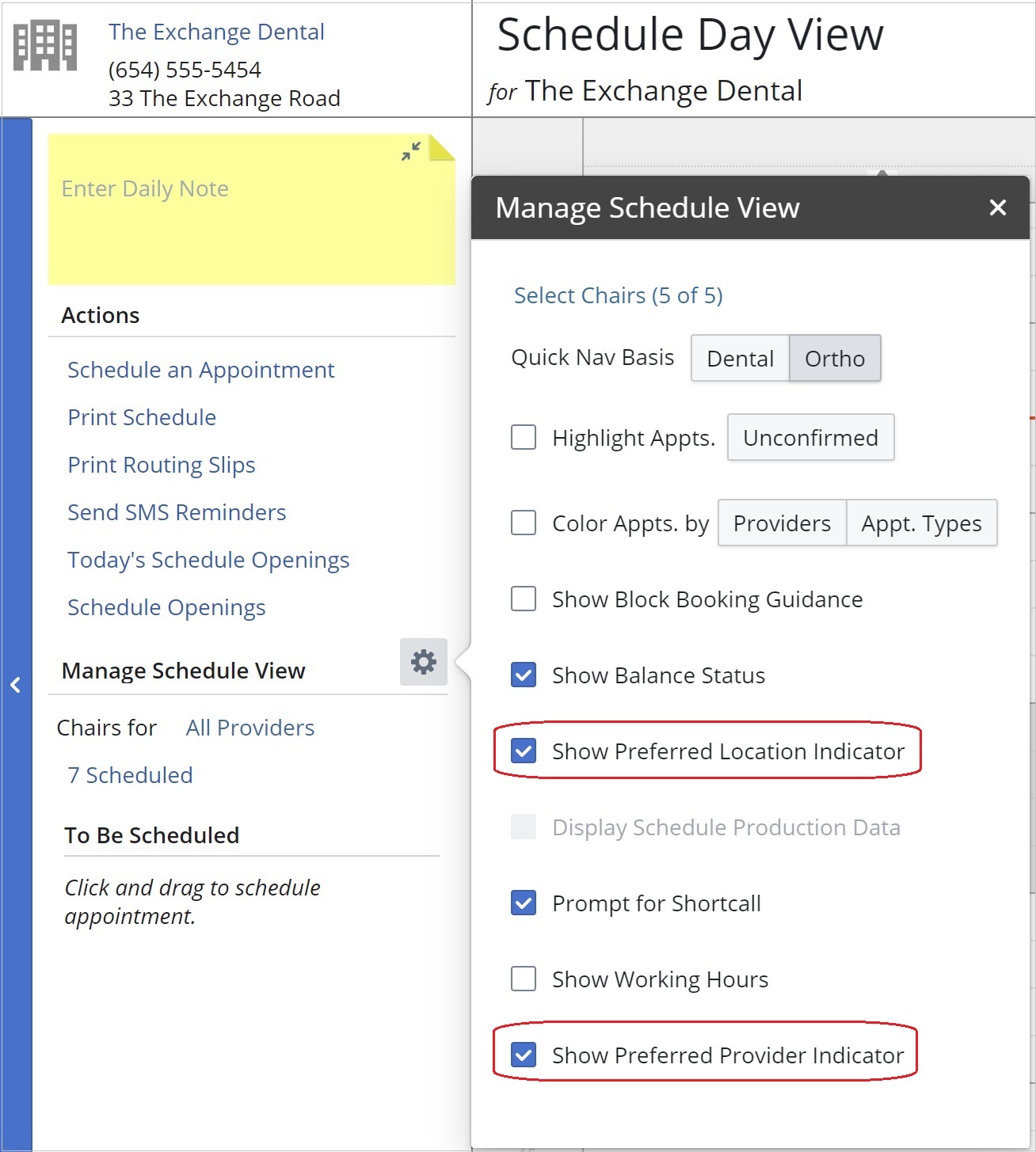
Task: Select Dental as Quick Nav Basis
Action: click(740, 359)
